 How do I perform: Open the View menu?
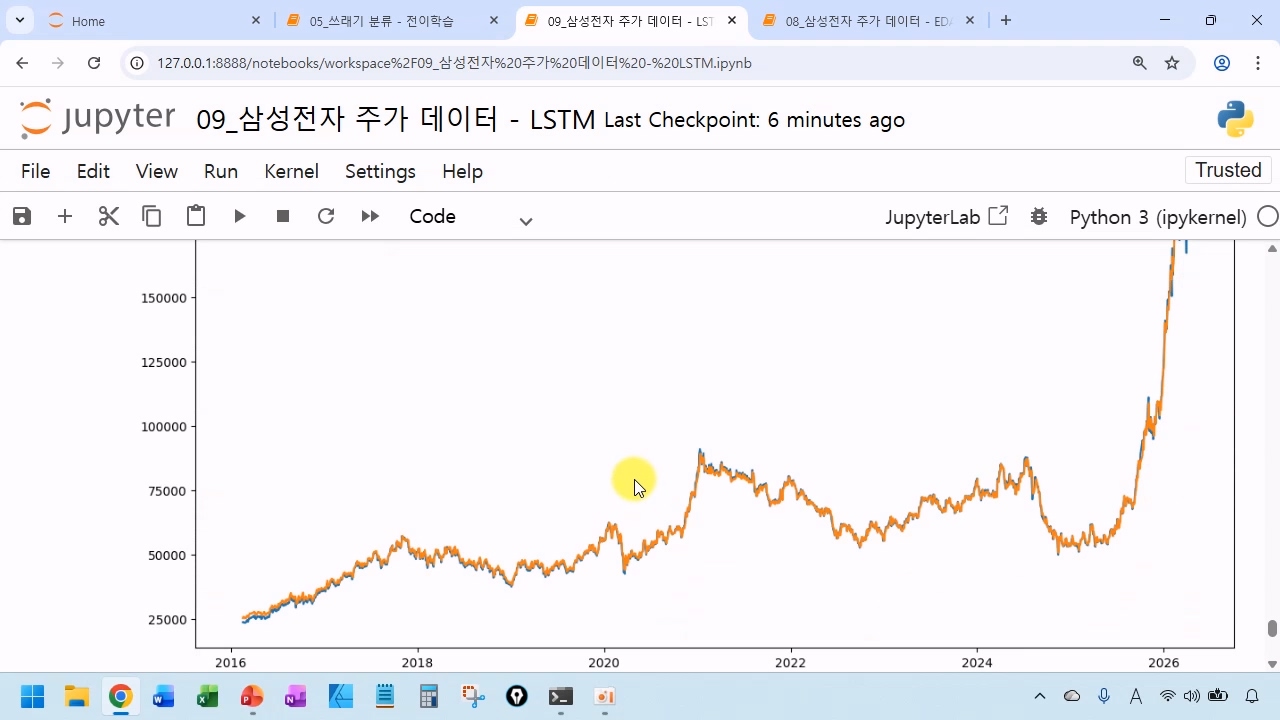tap(157, 171)
